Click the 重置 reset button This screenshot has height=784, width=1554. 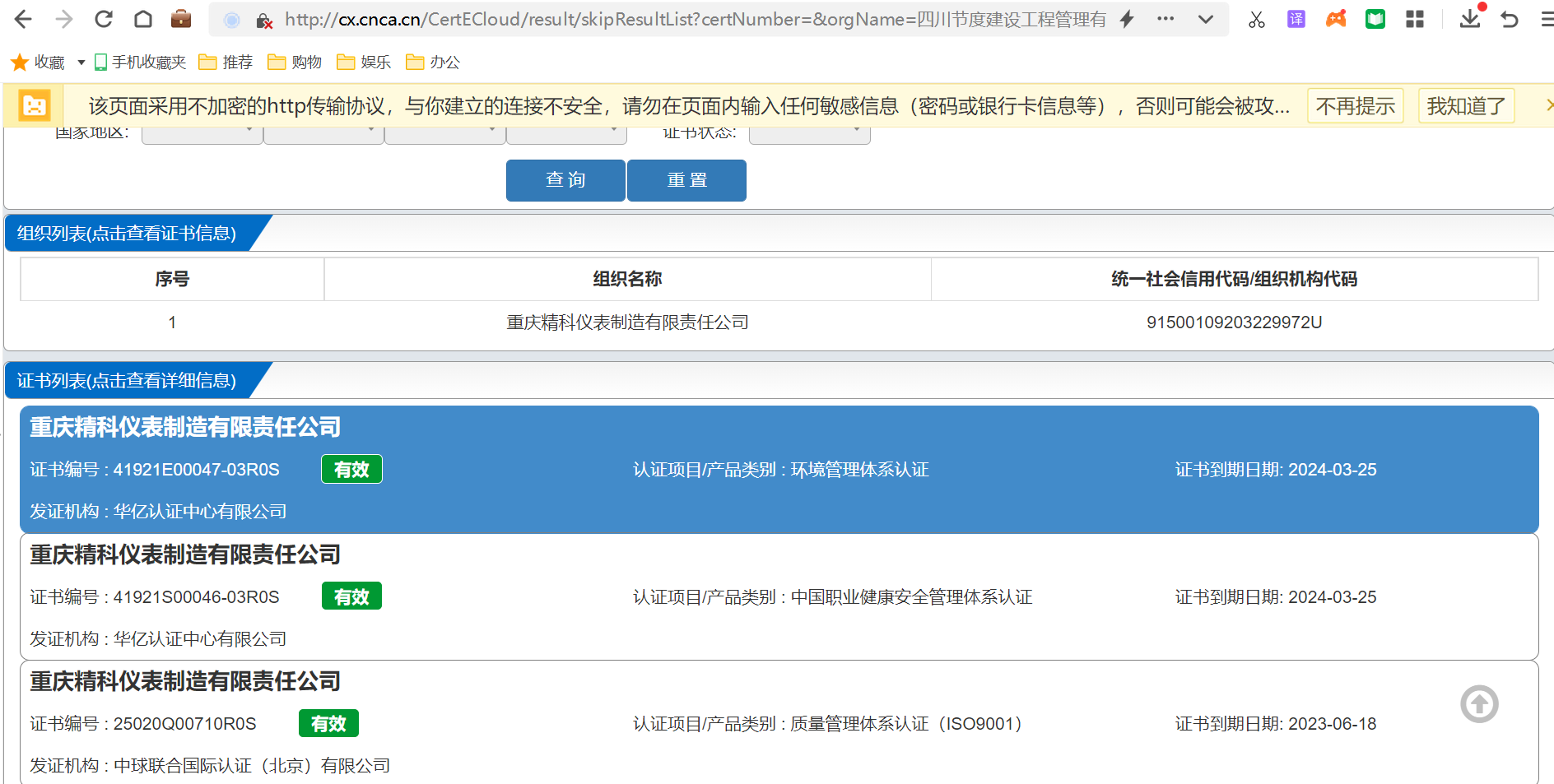coord(686,180)
